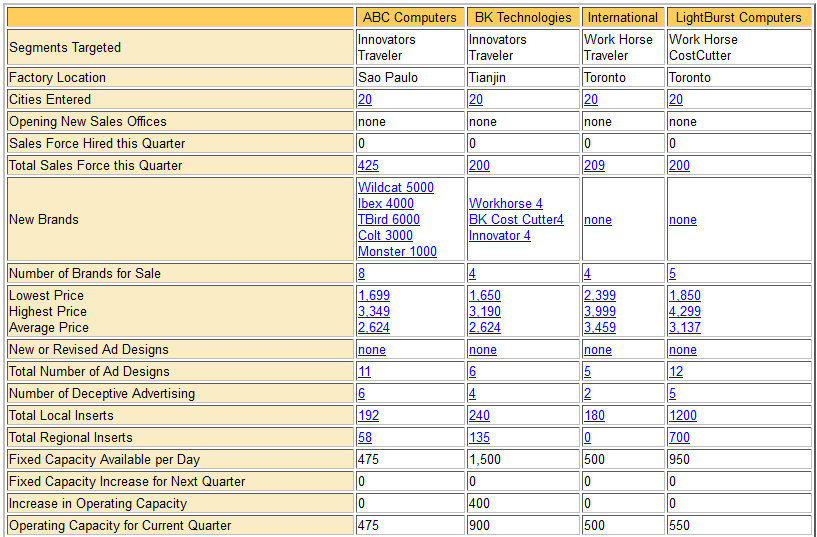Open LightBurst number of brands 5
817x537 pixels.
[672, 273]
